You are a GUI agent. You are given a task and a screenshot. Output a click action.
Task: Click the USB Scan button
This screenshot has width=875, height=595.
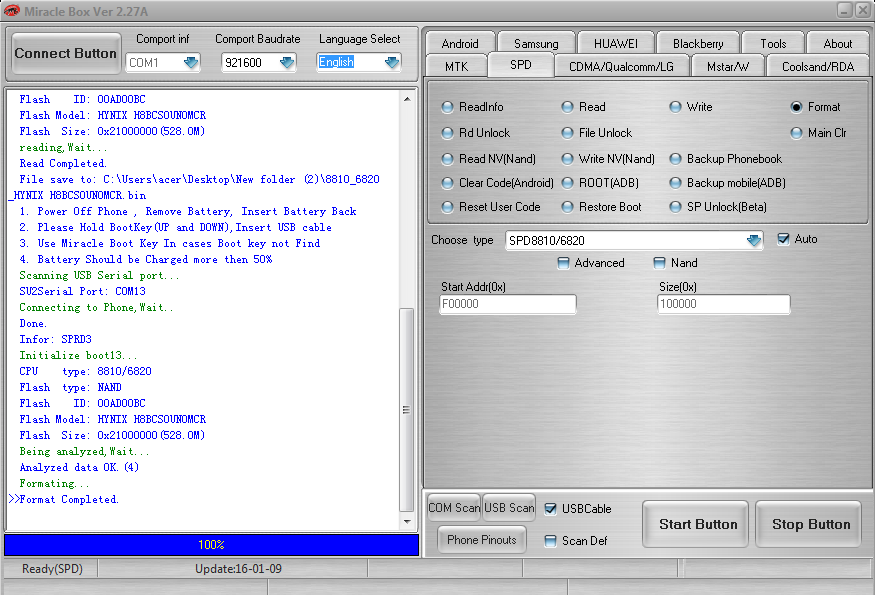click(509, 508)
